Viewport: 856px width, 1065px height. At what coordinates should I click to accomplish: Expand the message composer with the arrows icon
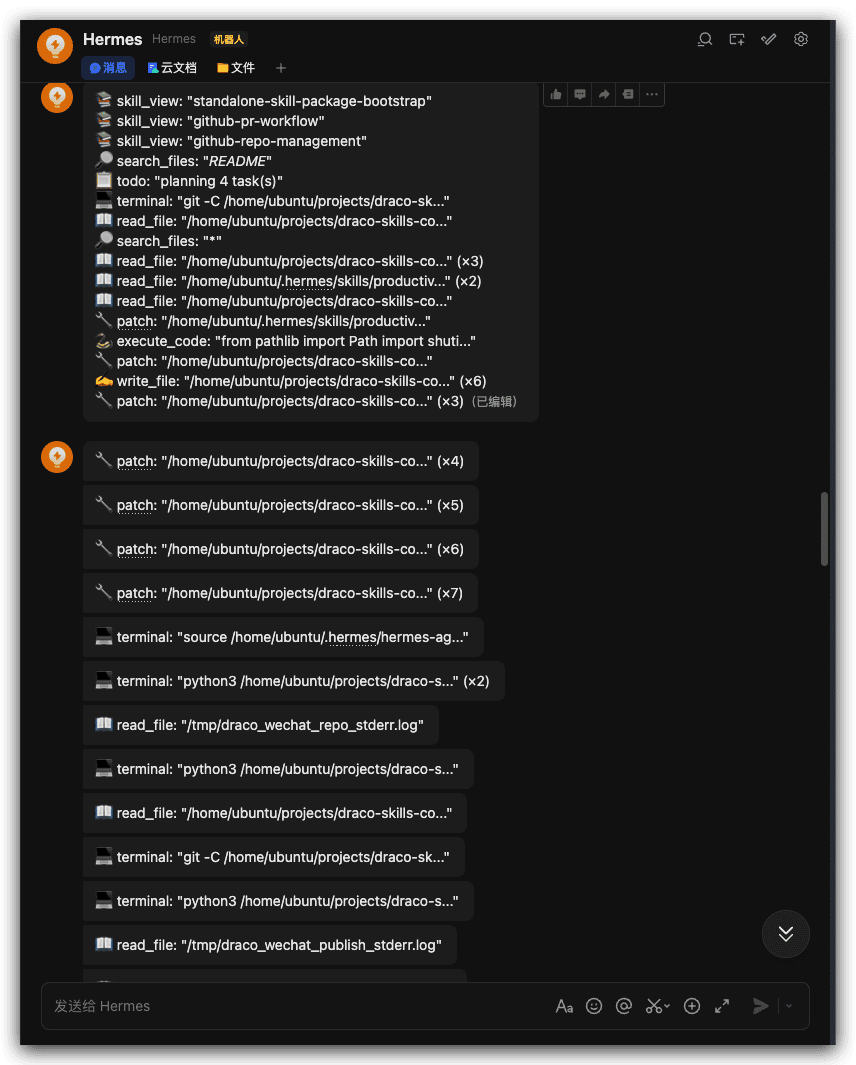coord(722,1006)
